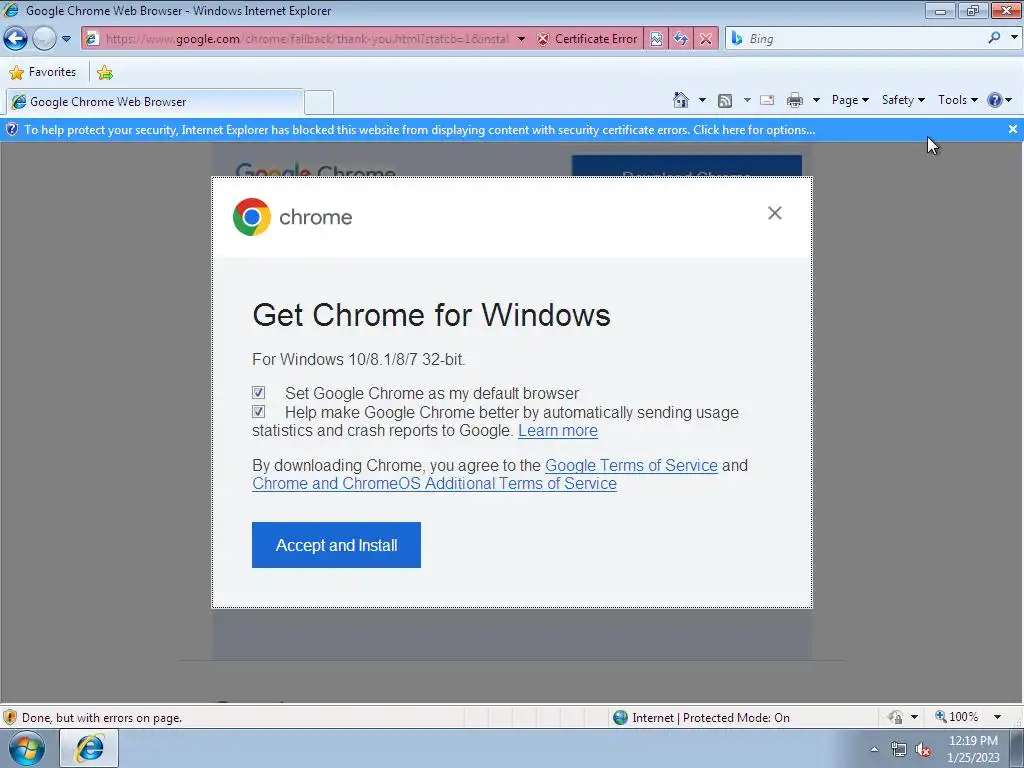Expand the Home button dropdown arrow
Image resolution: width=1024 pixels, height=768 pixels.
point(702,100)
